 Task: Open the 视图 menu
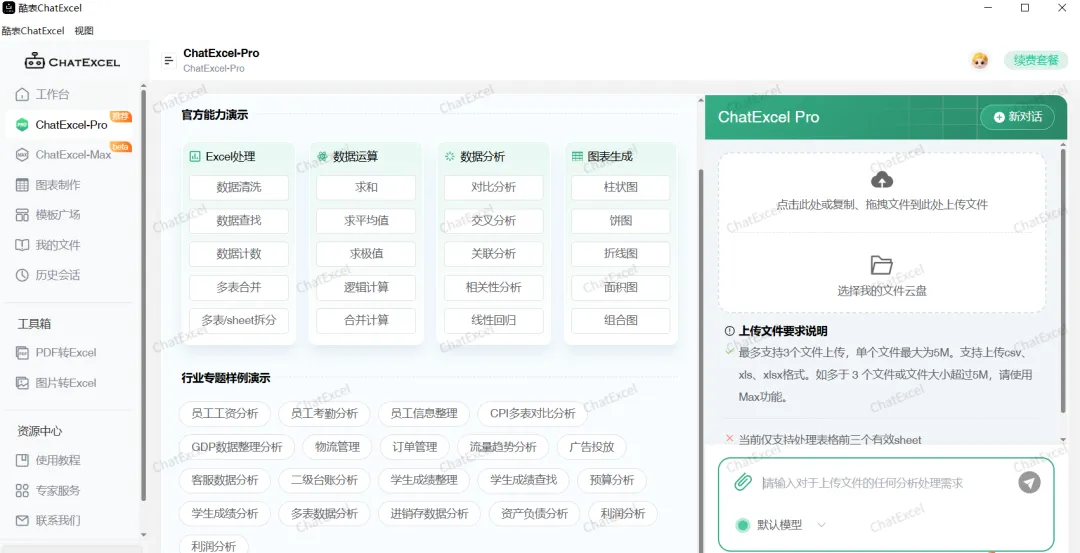[84, 30]
